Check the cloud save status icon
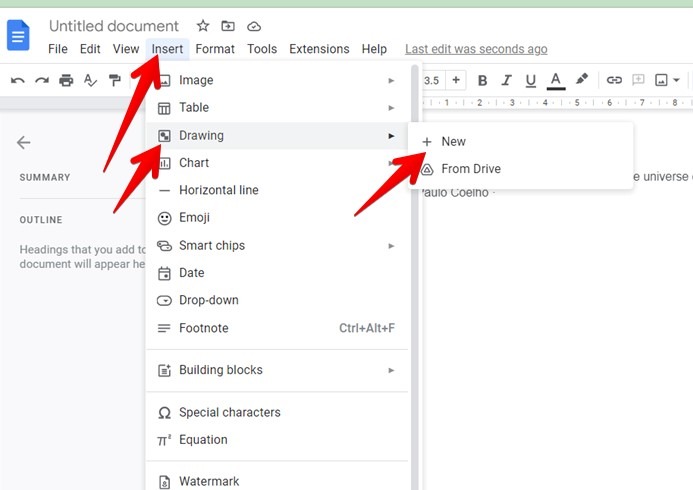 (x=254, y=27)
